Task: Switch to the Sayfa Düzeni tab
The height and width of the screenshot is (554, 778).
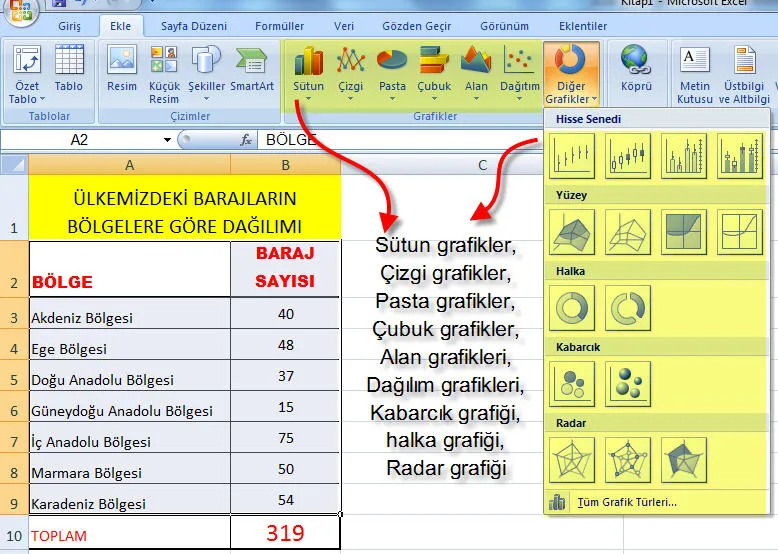Action: pos(194,26)
